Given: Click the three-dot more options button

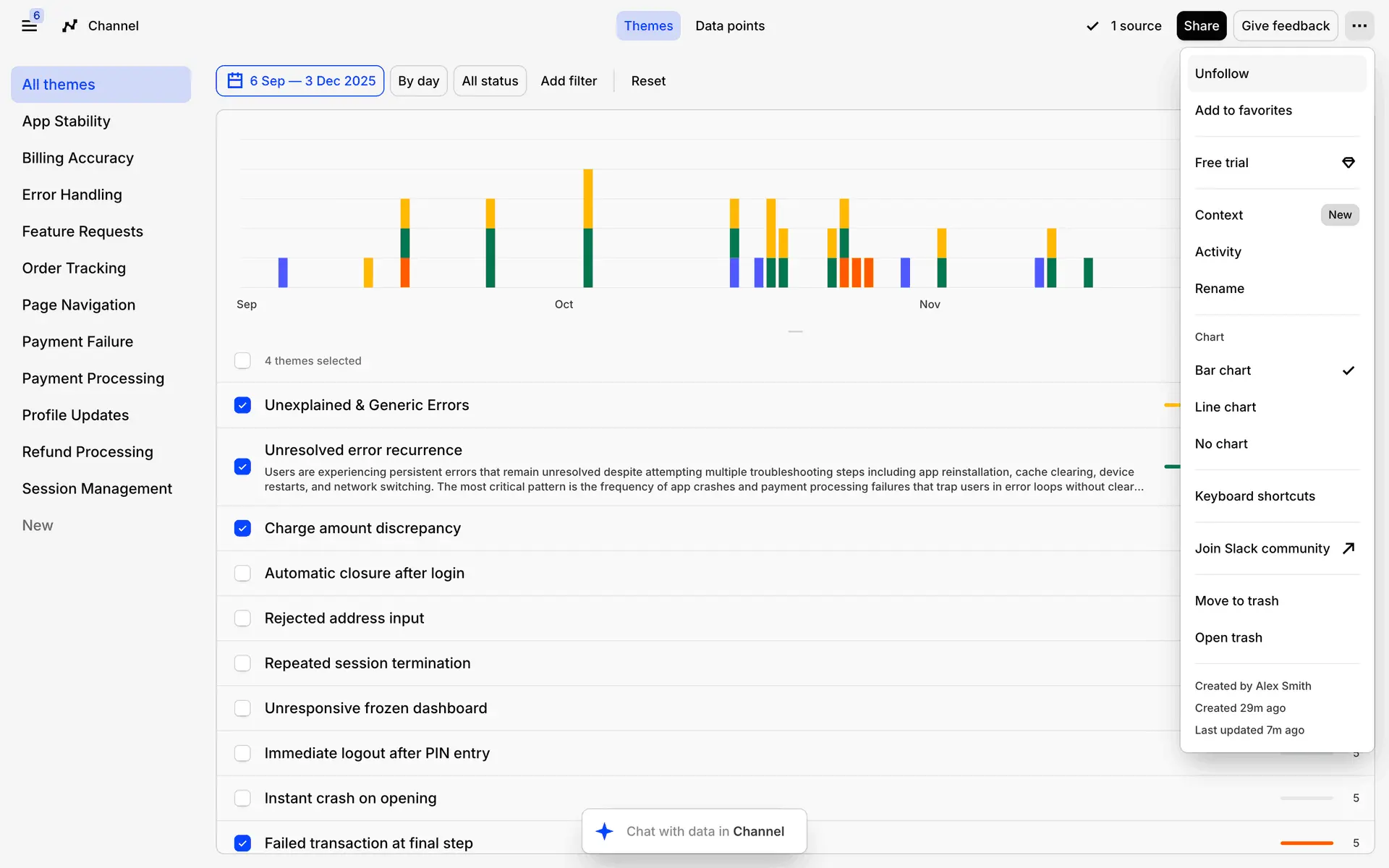Looking at the screenshot, I should [1359, 26].
